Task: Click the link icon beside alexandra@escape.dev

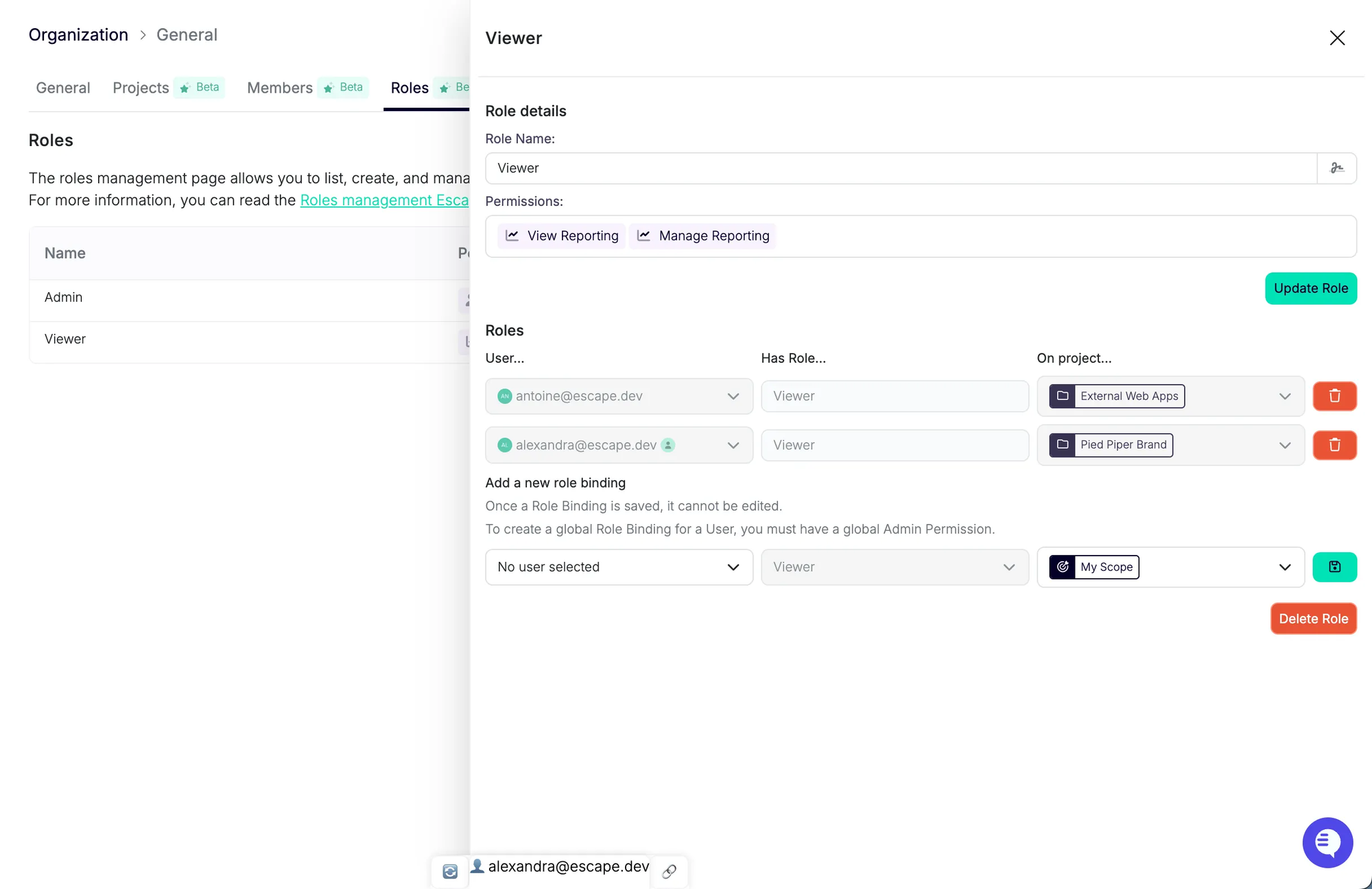Action: point(669,871)
